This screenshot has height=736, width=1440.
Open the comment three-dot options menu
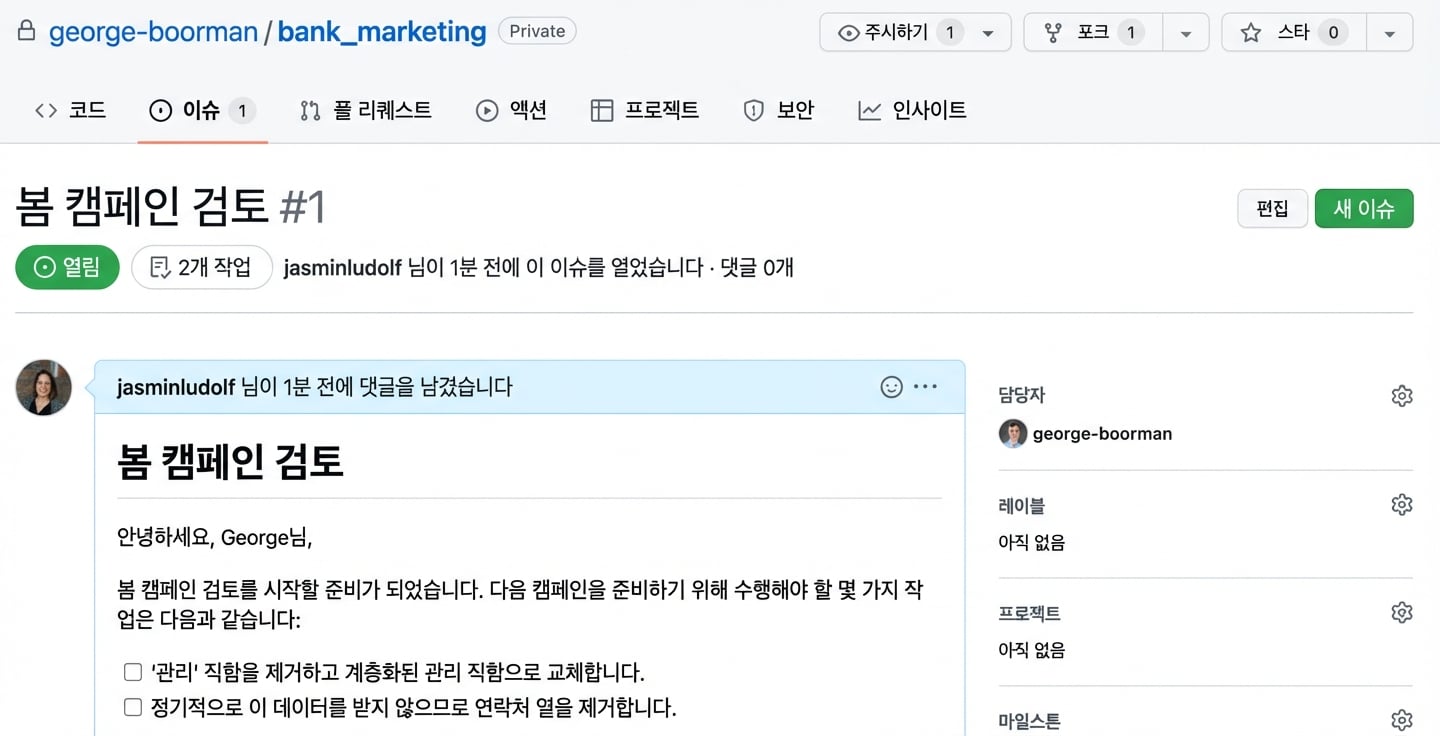coord(926,387)
